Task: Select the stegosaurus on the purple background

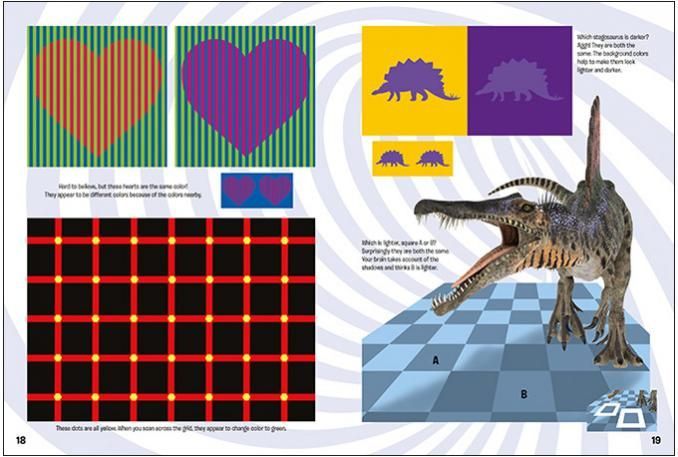Action: click(519, 81)
